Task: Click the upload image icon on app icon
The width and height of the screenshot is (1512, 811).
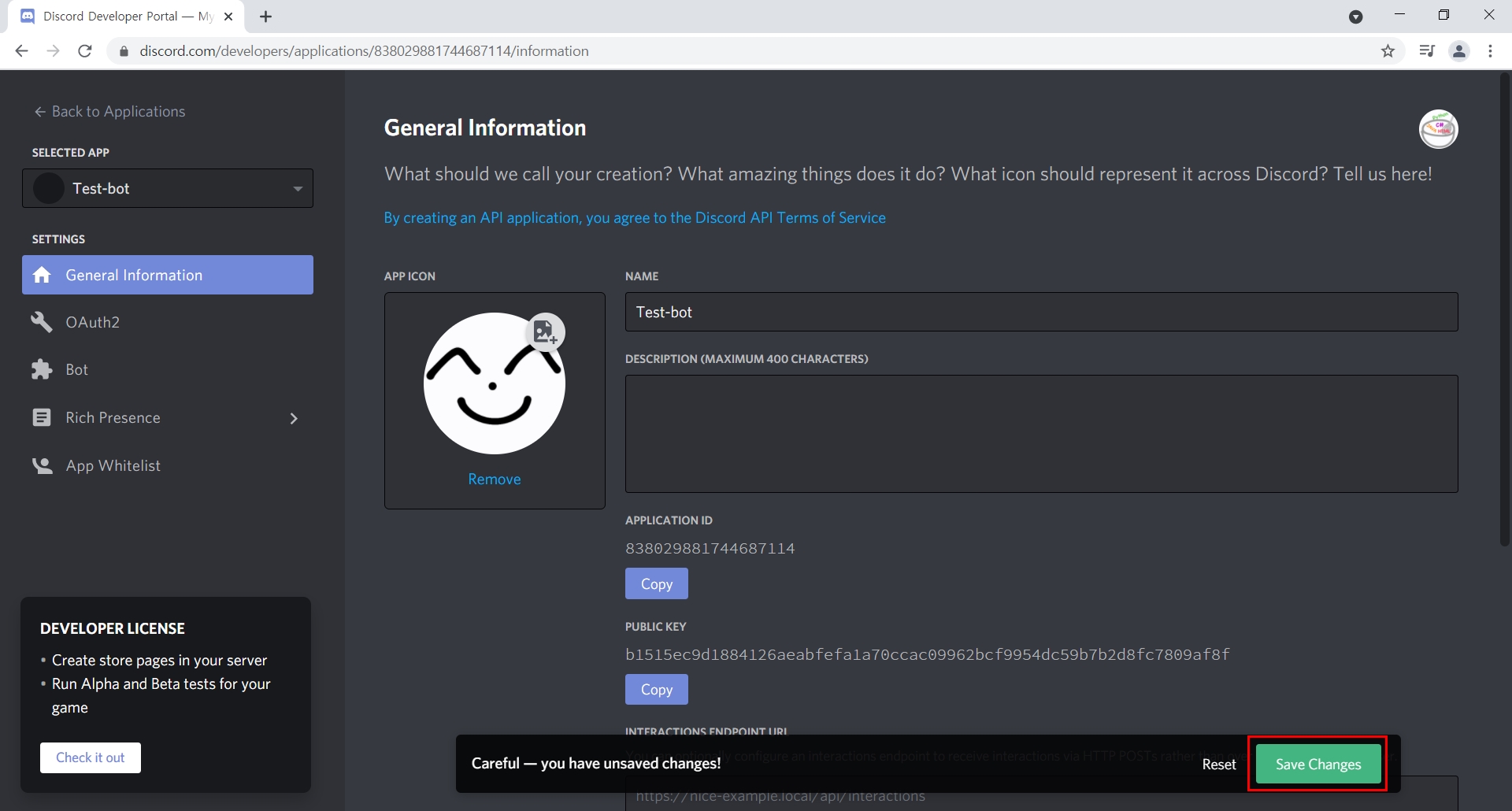Action: coord(545,332)
